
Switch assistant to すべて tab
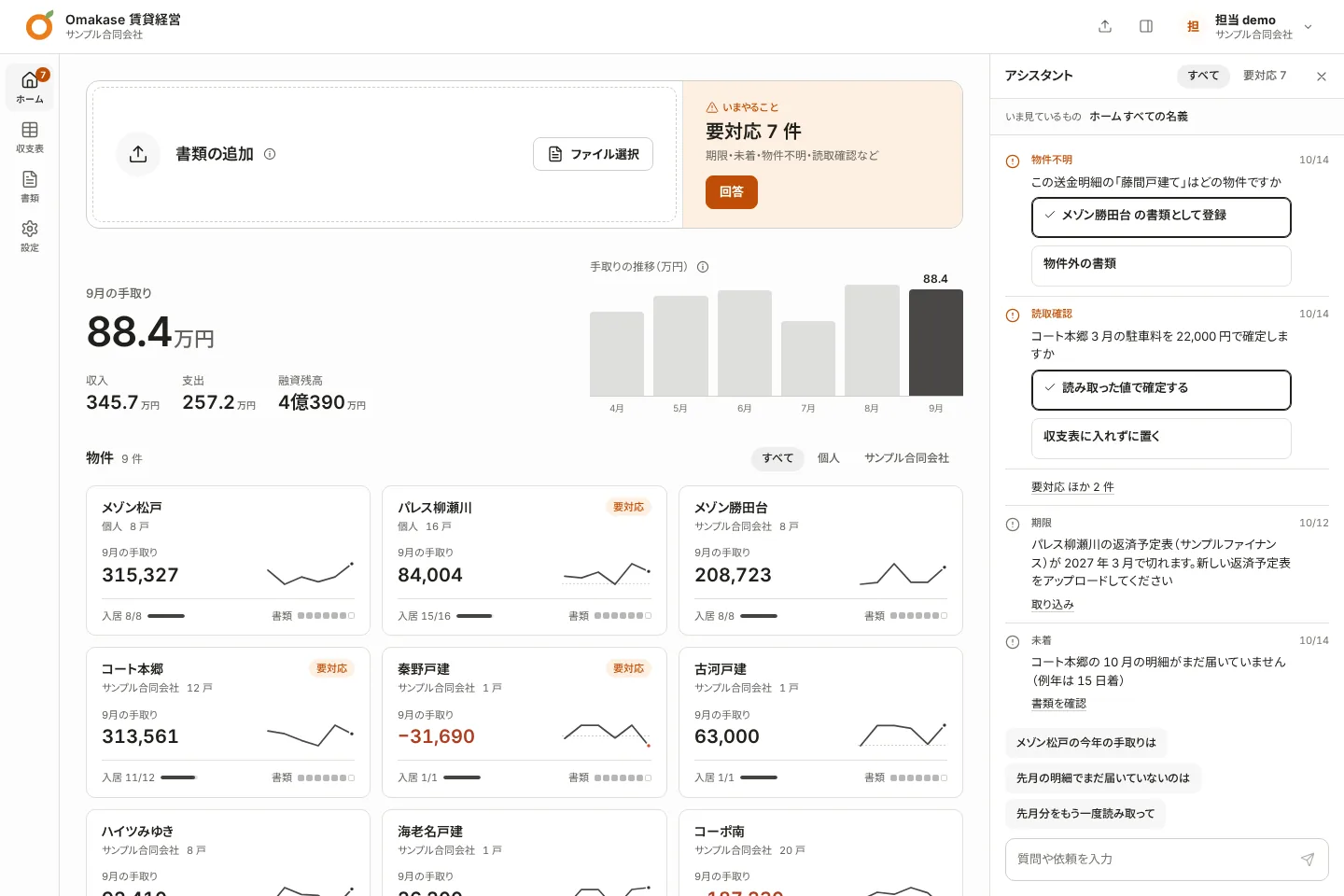point(1203,76)
